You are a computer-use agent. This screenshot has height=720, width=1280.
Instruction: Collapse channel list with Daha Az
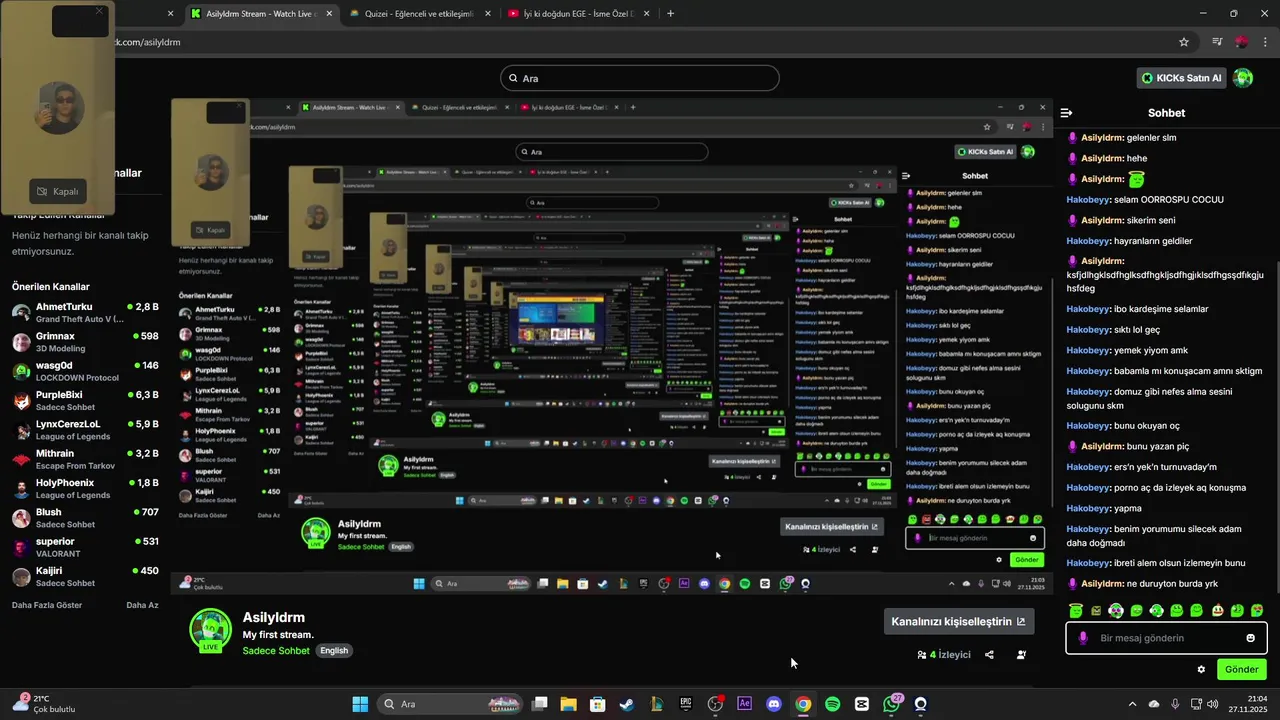(142, 605)
